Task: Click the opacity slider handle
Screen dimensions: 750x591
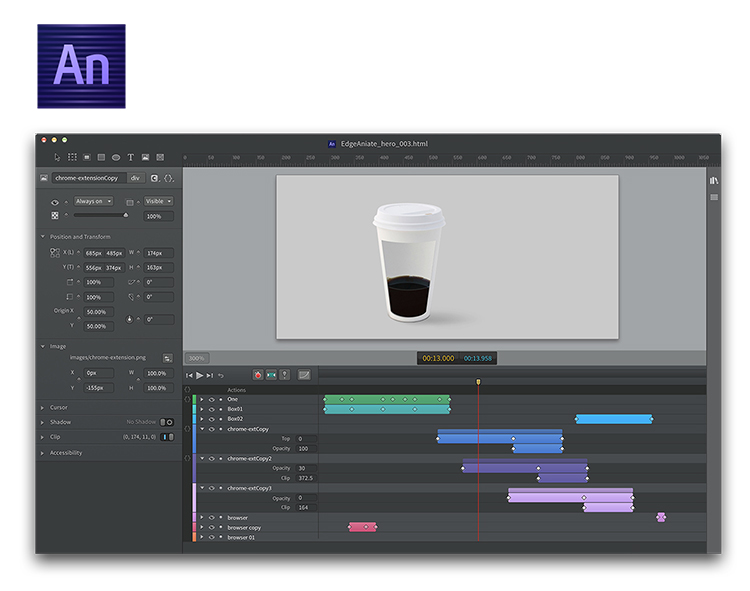Action: (x=126, y=215)
